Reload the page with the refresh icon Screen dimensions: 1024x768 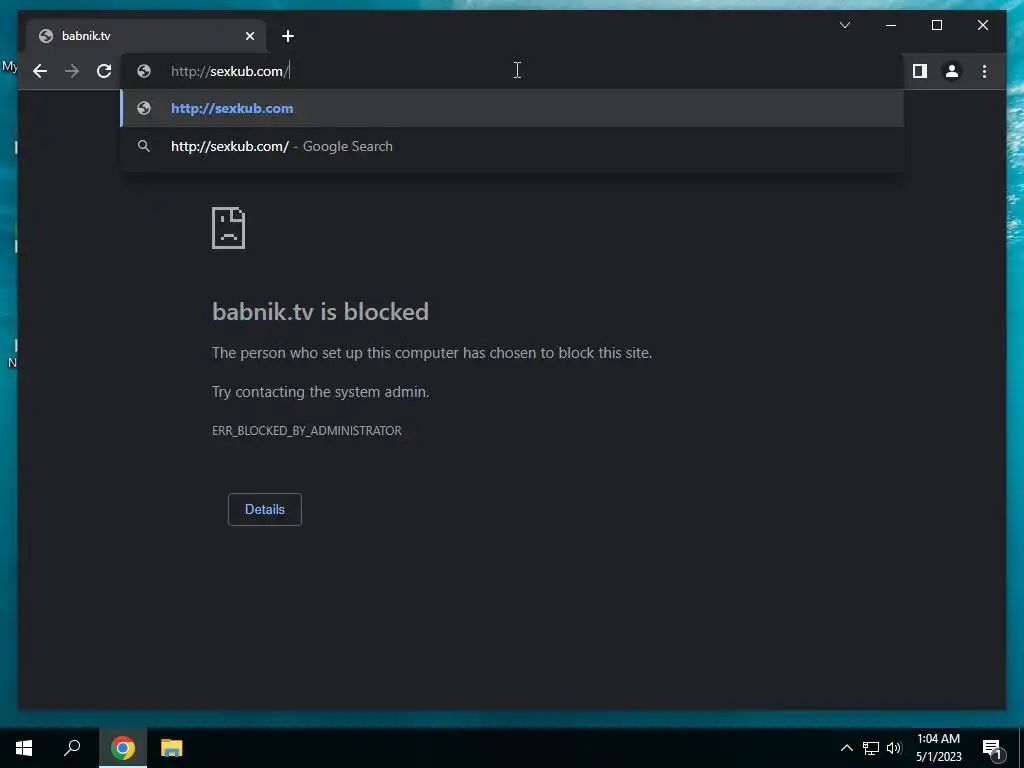(x=104, y=71)
